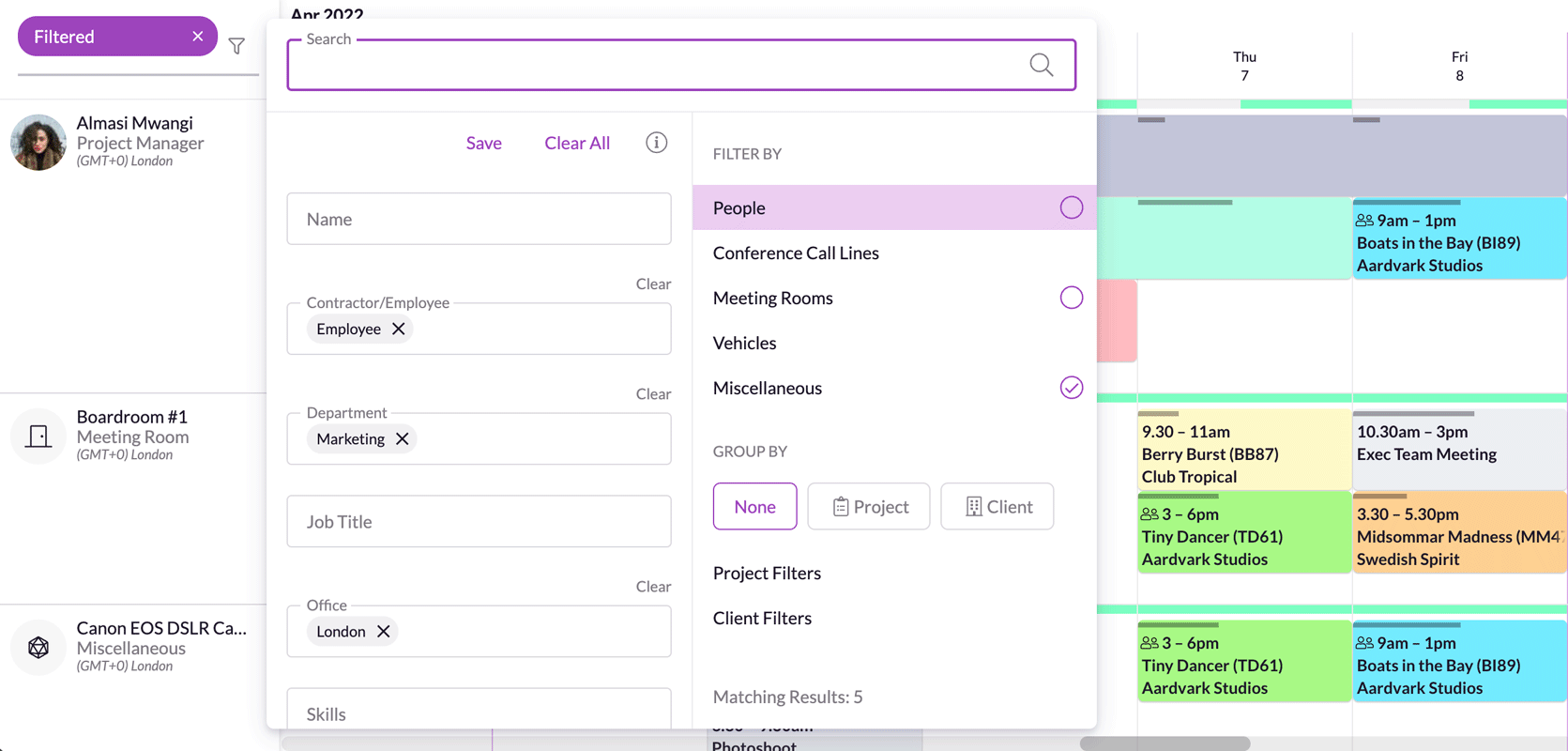Click the magnifier search icon
This screenshot has width=1568, height=751.
point(1041,65)
